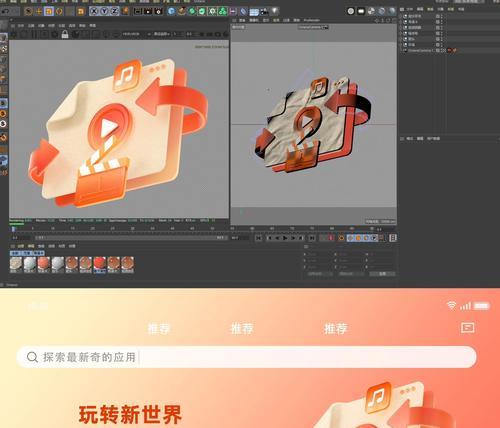Click the timeline preview range slider bar
Screen dimensions: 500x428
click(x=130, y=238)
